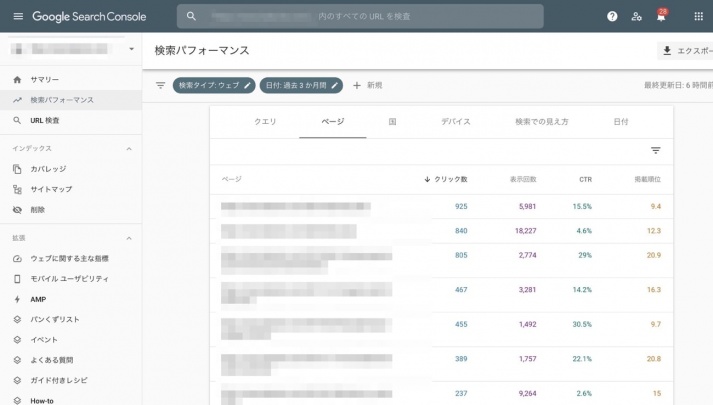
Task: Click the layers icon beside ガイド付きレシピ
Action: tap(17, 380)
